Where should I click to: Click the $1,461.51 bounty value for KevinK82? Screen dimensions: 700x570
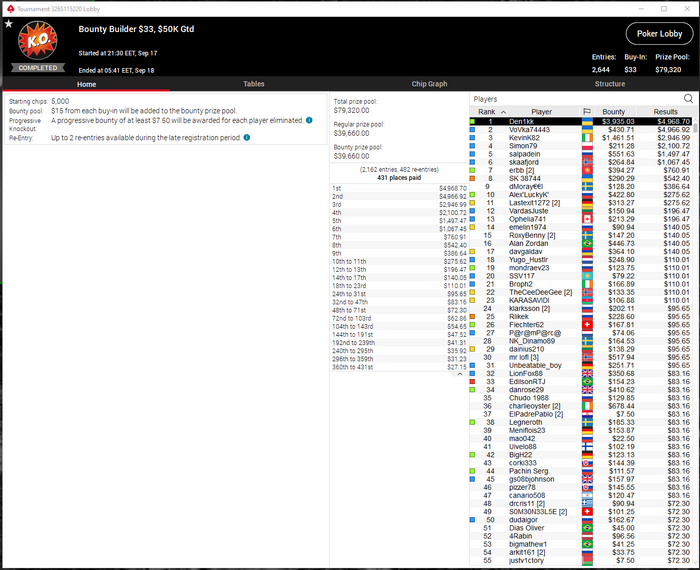pos(618,137)
